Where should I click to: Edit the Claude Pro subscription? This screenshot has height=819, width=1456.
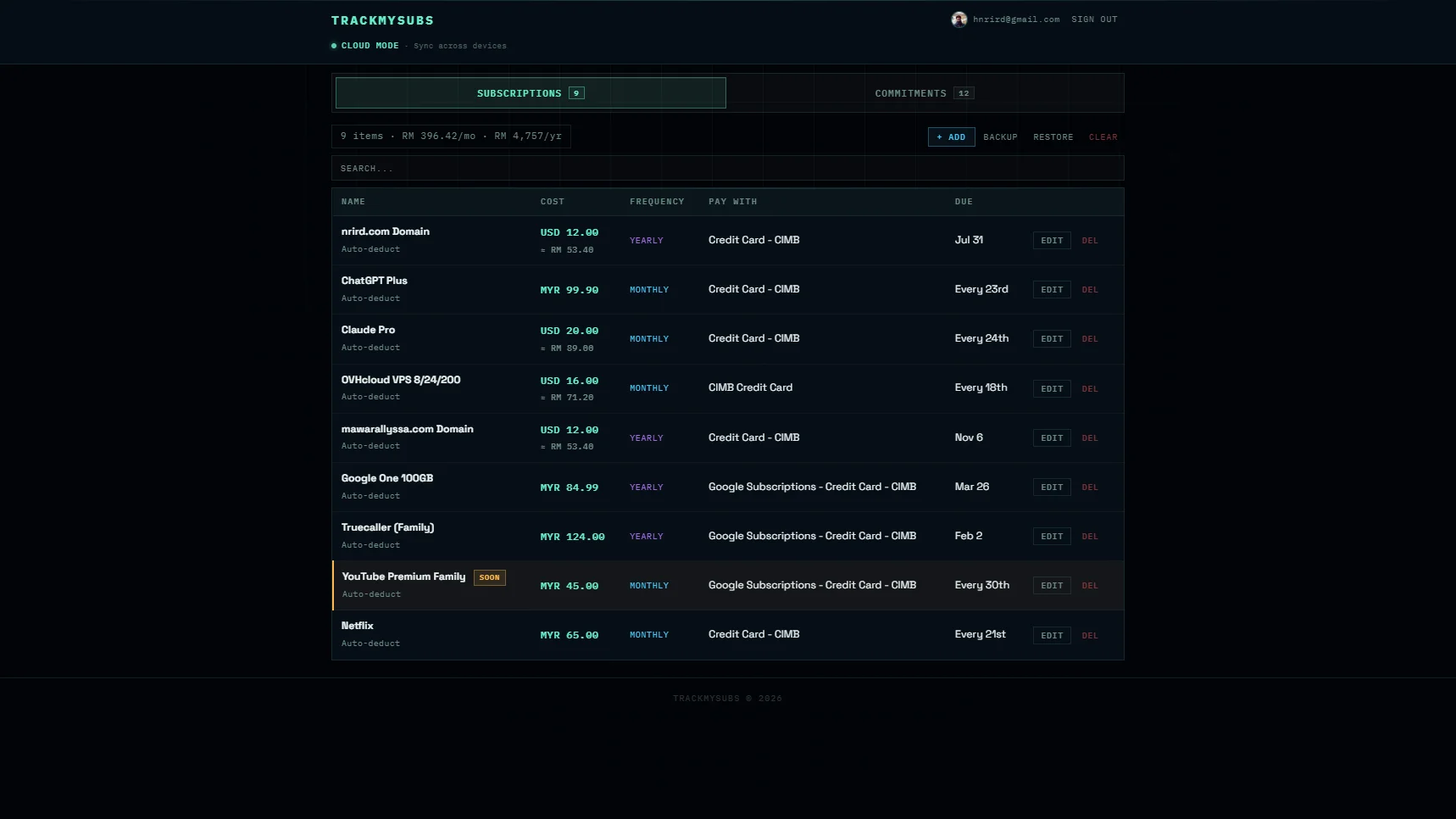(x=1052, y=339)
